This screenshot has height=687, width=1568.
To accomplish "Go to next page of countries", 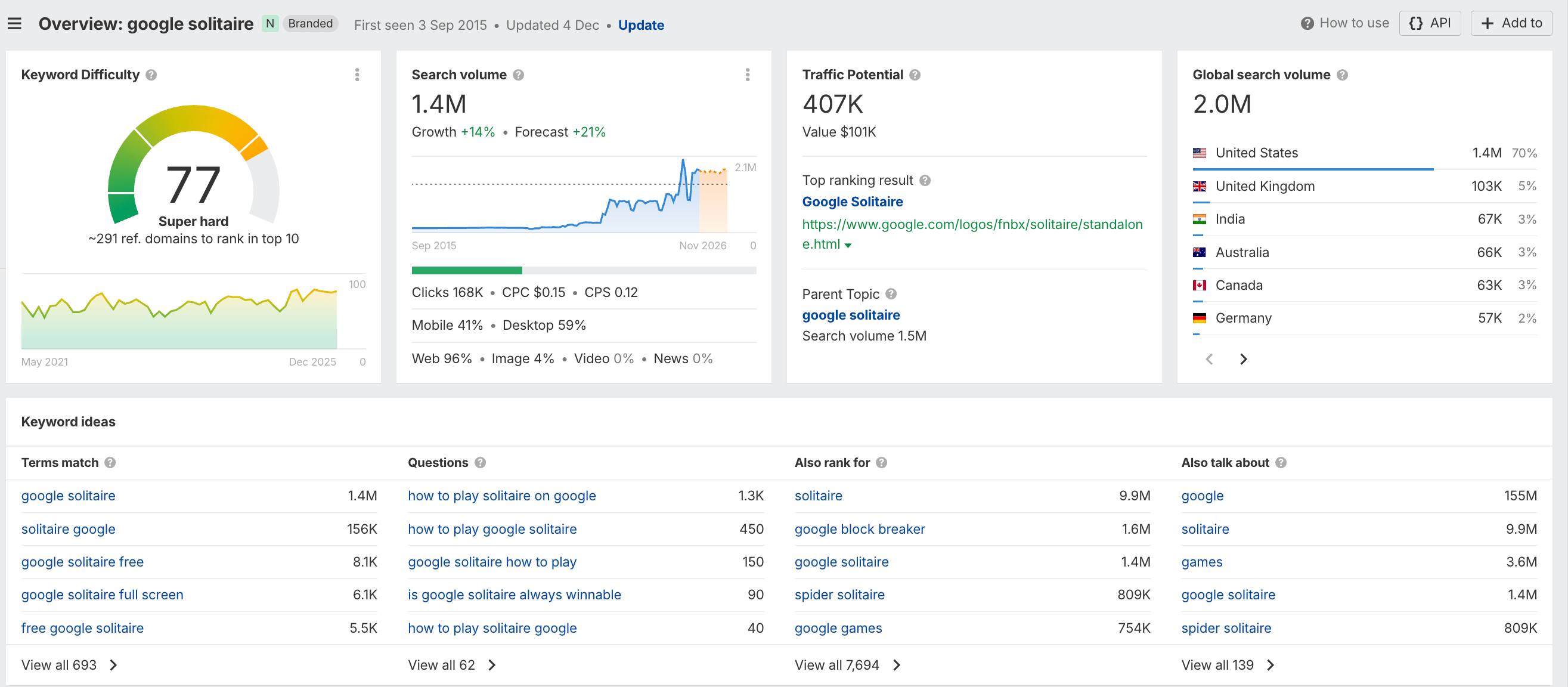I will [1244, 360].
